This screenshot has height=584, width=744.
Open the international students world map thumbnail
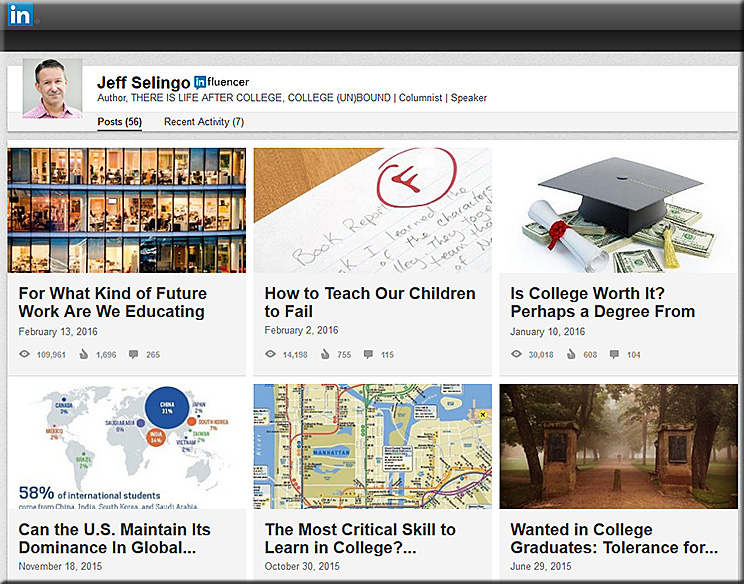[x=127, y=446]
